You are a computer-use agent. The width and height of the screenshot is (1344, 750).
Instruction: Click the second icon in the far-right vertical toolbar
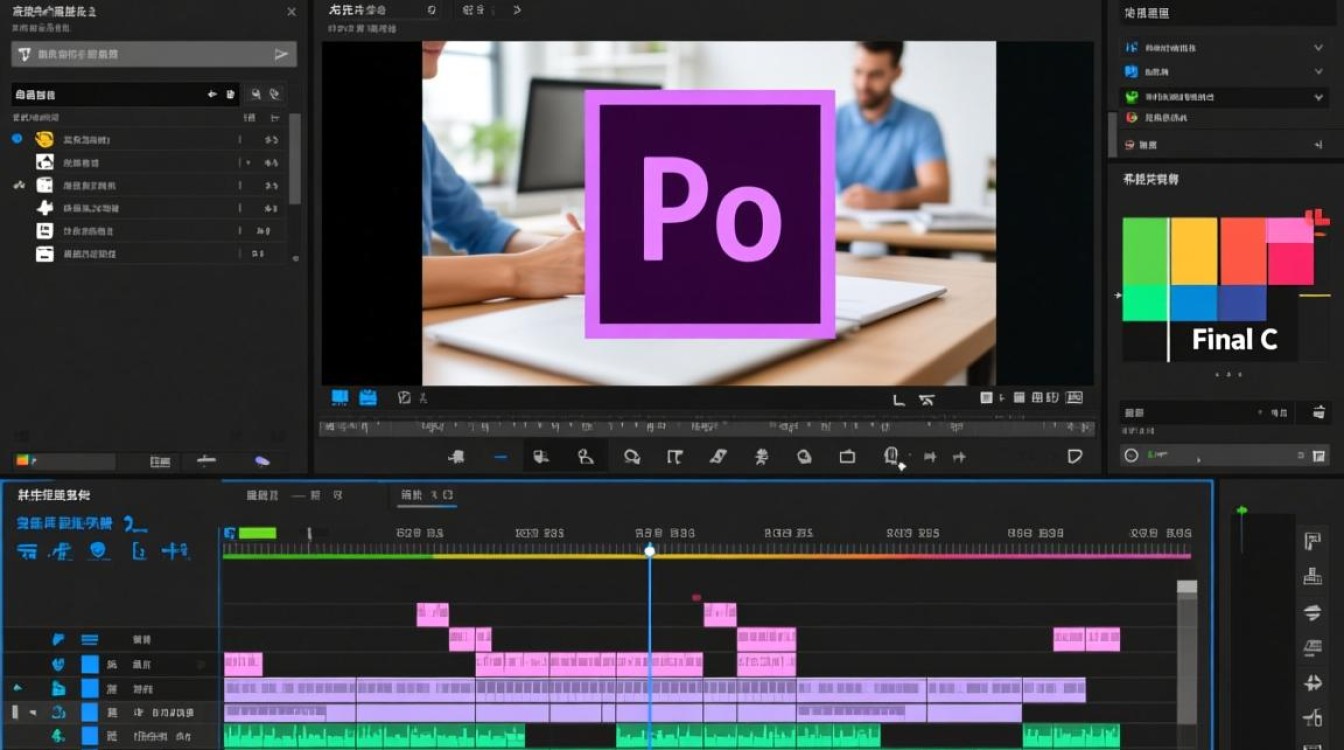[1313, 577]
